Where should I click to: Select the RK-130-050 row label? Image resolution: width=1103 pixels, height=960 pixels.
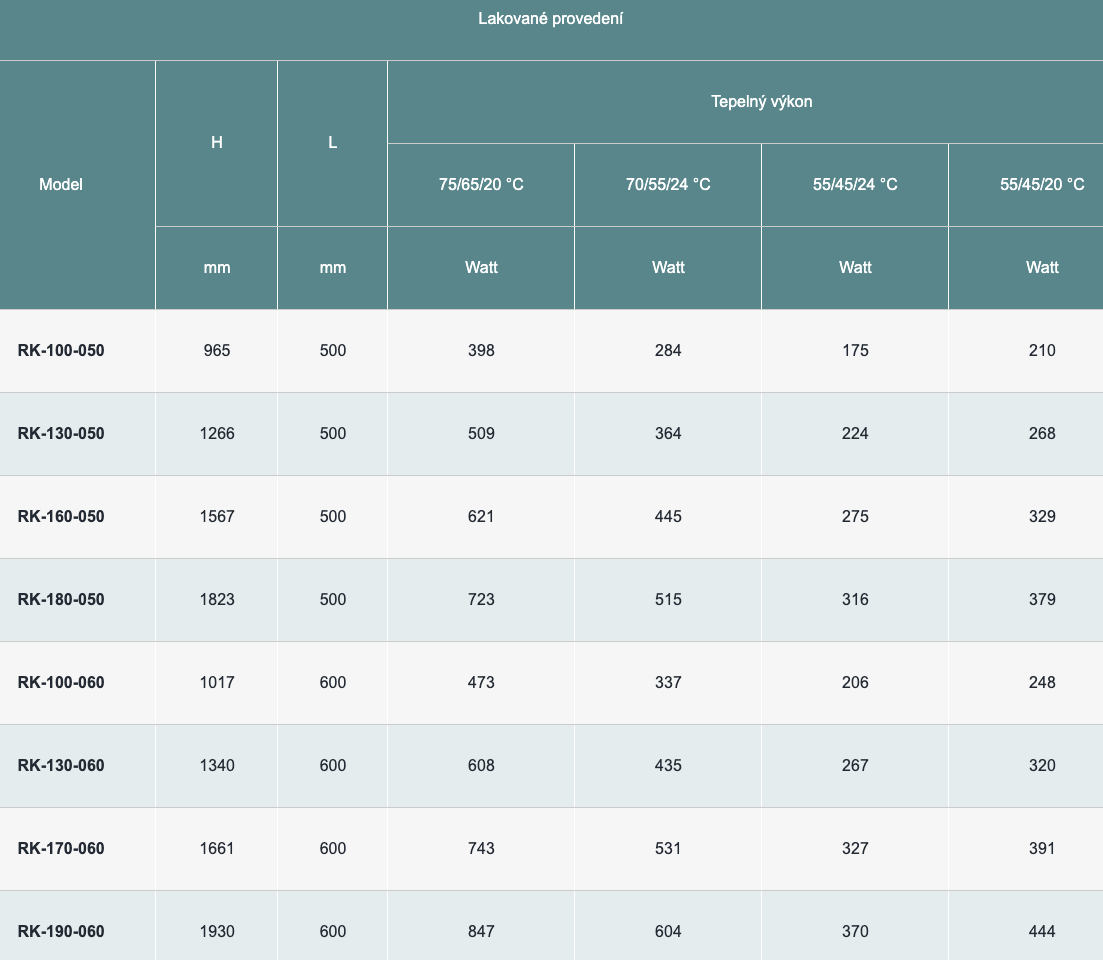point(61,433)
